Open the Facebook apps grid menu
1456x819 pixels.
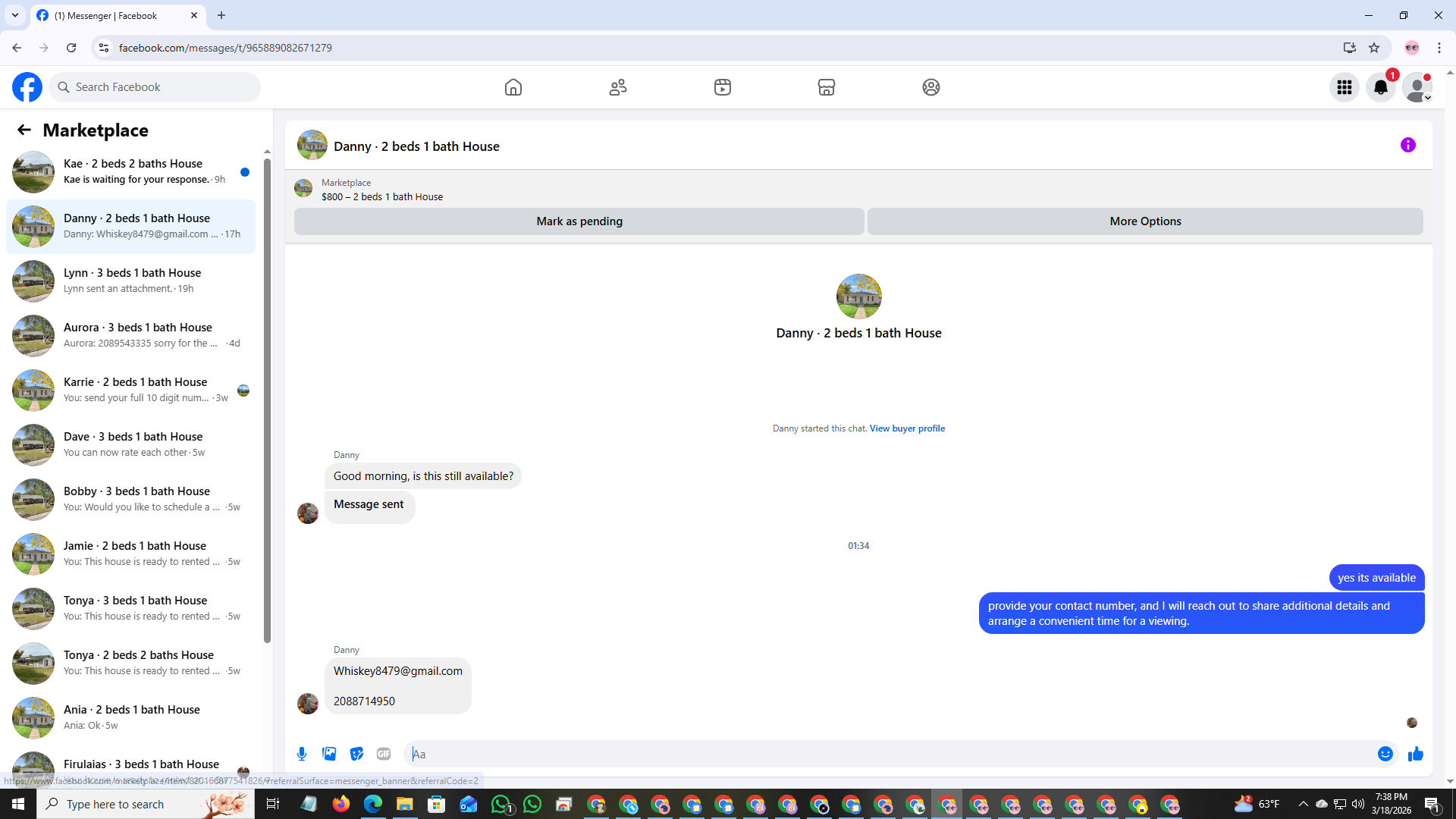click(x=1344, y=87)
